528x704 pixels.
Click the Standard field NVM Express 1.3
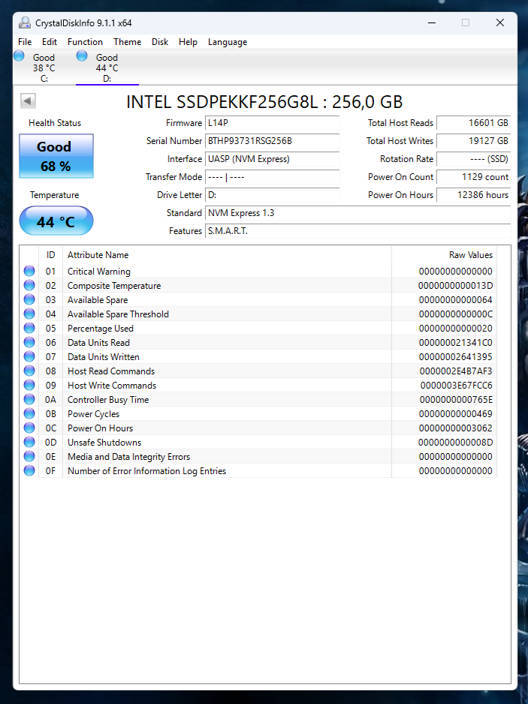[358, 212]
